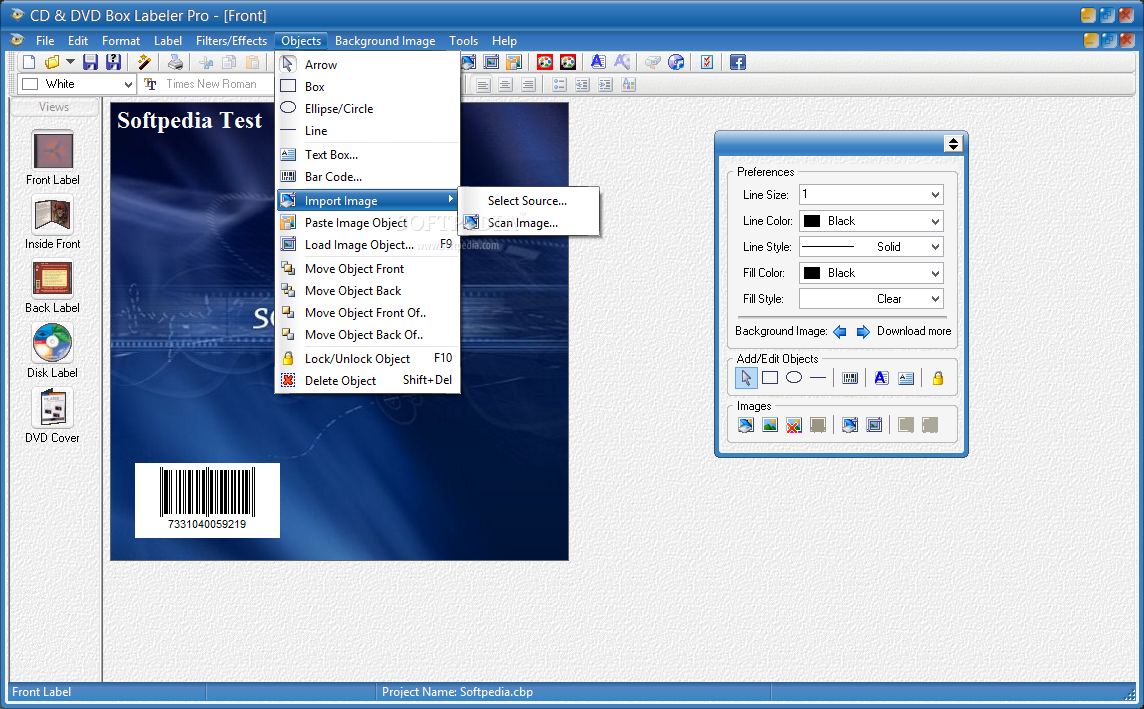Select the Softpedia Test title text on canvas
1144x709 pixels.
(x=190, y=120)
